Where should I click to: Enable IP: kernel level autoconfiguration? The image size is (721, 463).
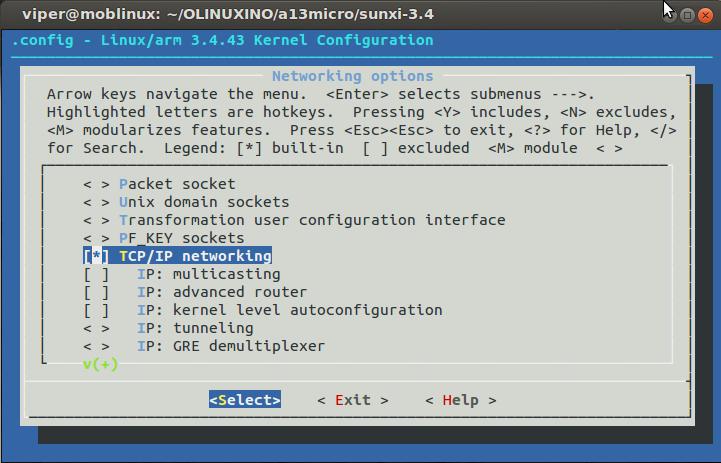pos(96,310)
